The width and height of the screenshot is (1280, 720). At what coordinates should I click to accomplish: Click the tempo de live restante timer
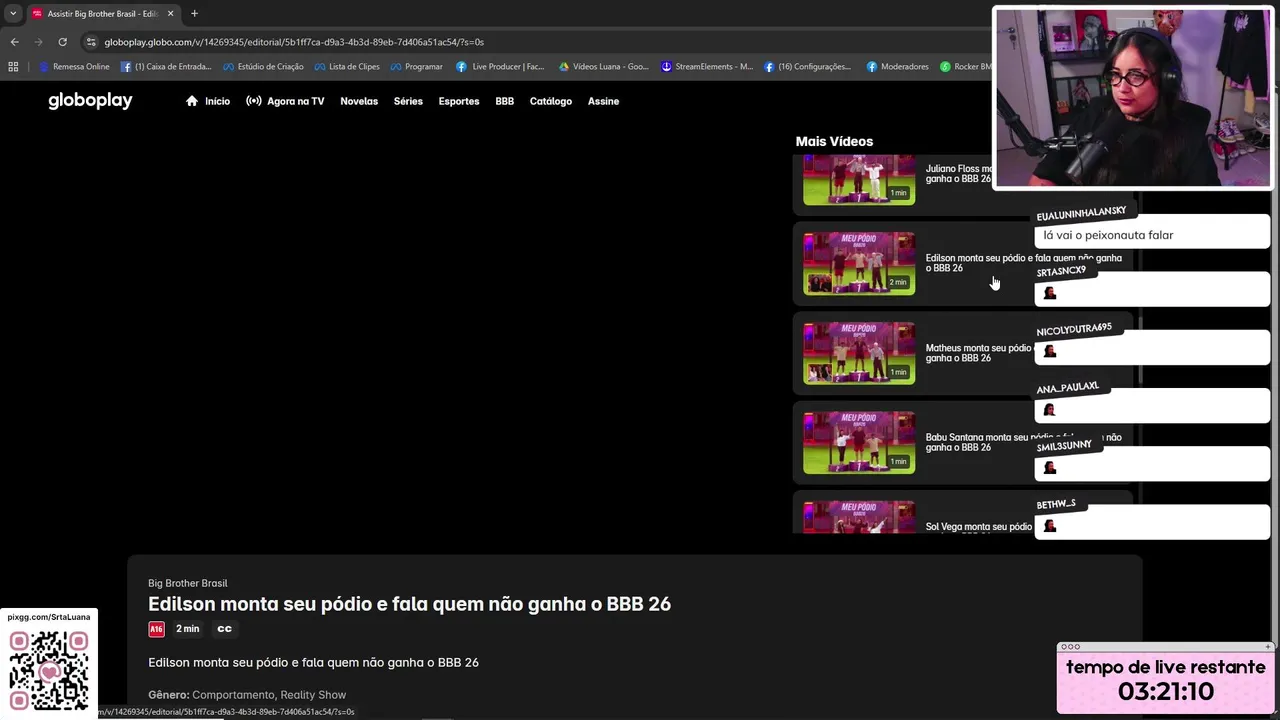click(1165, 680)
